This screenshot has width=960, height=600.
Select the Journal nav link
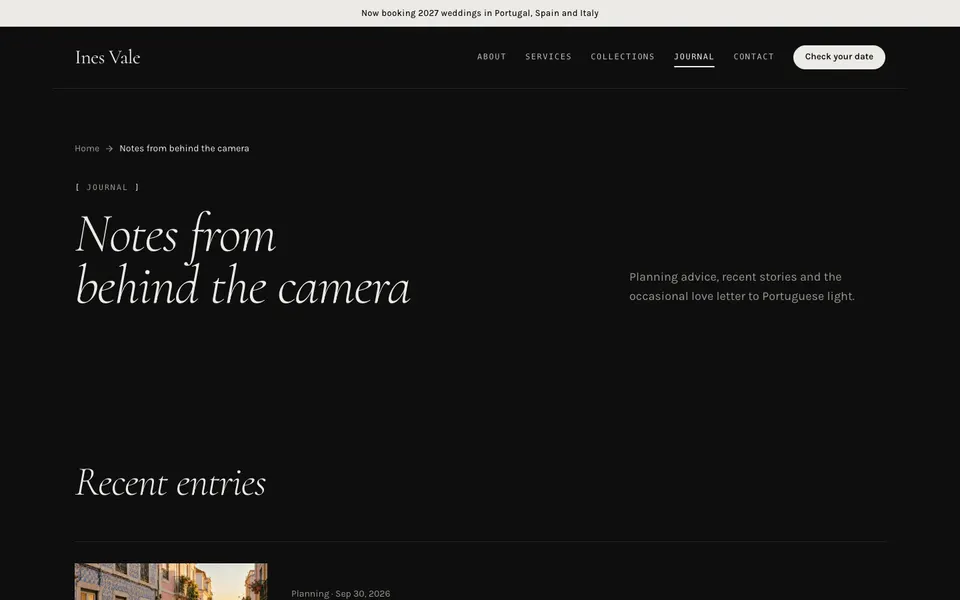coord(694,56)
